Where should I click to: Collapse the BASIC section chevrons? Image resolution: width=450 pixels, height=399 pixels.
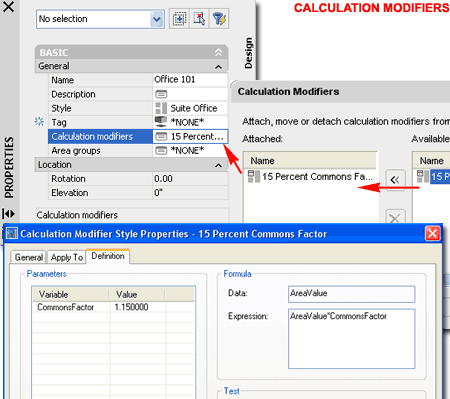pos(218,52)
